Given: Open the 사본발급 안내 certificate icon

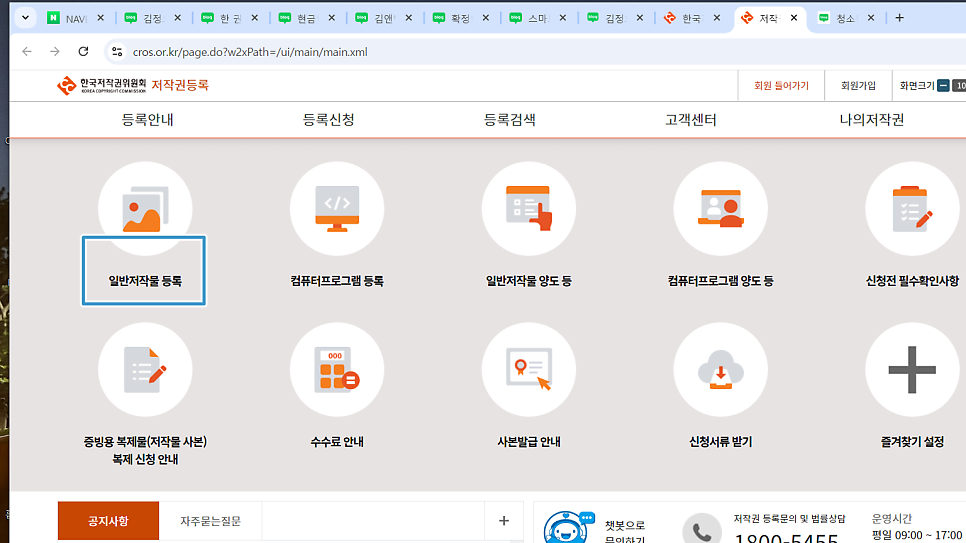Looking at the screenshot, I should click(529, 370).
